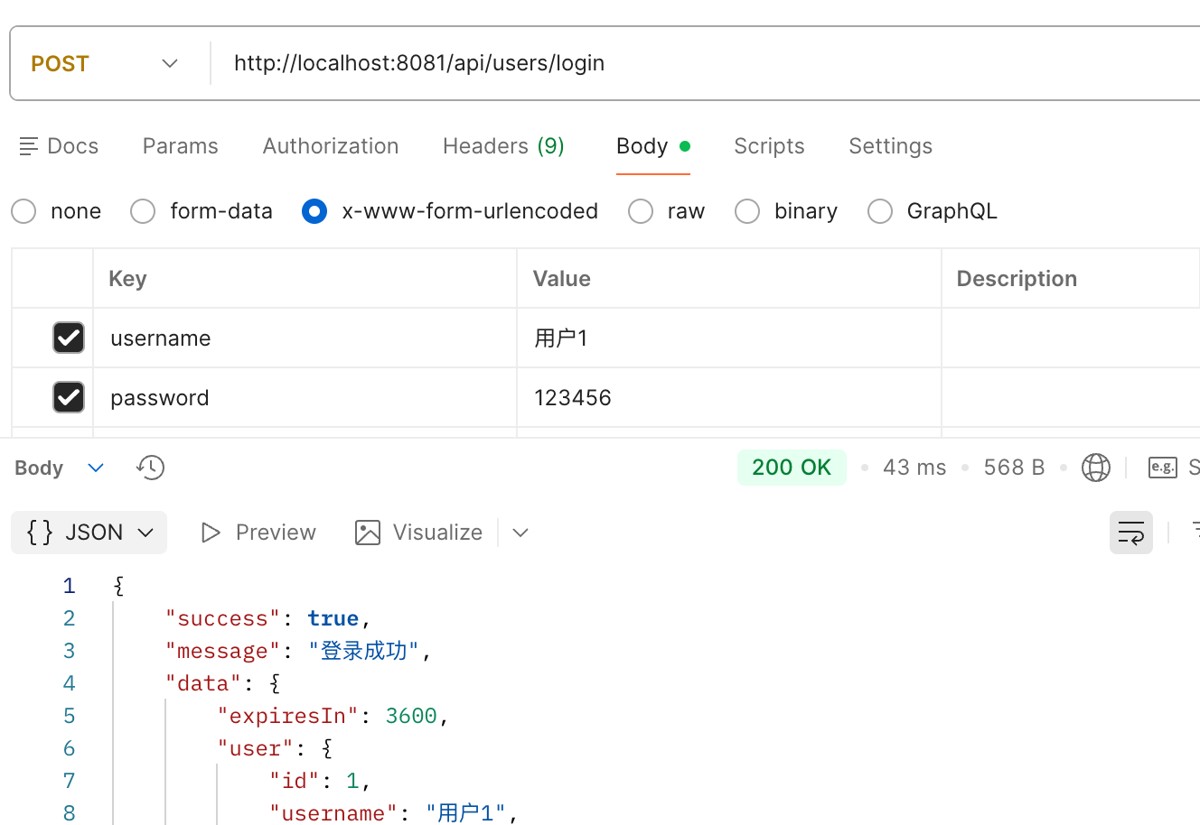This screenshot has width=1200, height=825.
Task: Click the Preview play icon
Action: point(210,532)
